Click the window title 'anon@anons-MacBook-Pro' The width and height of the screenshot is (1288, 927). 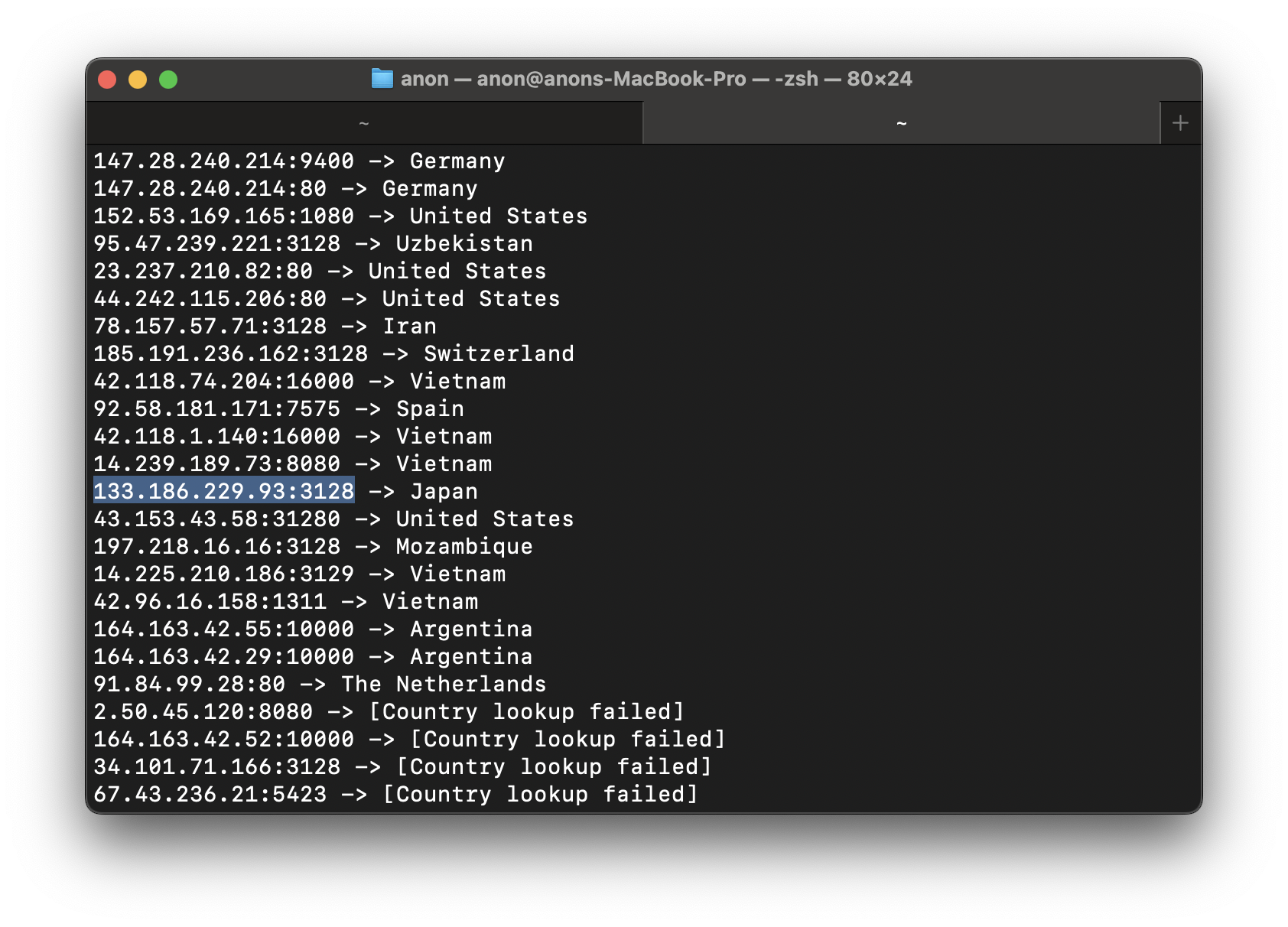pos(611,79)
